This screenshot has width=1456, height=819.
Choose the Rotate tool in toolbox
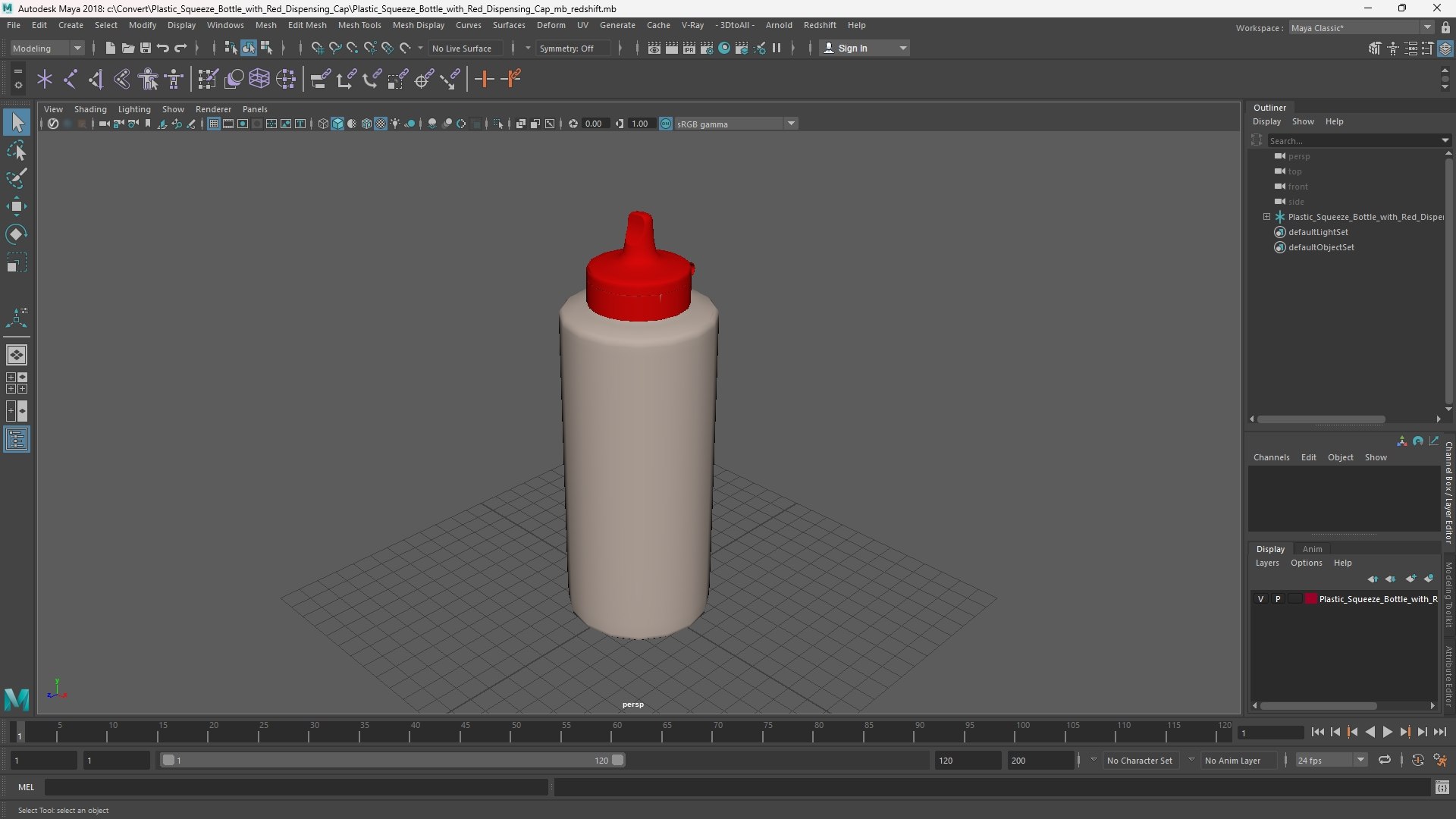tap(17, 234)
